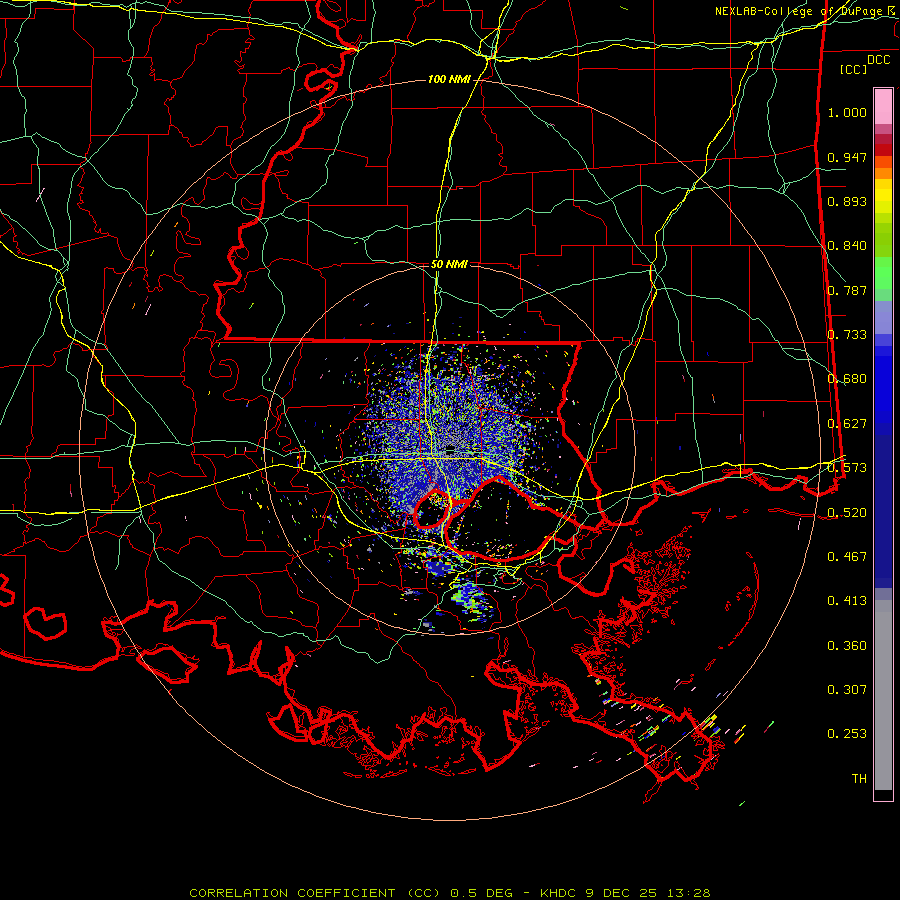Select the 1.000 scale value
The width and height of the screenshot is (900, 900).
click(x=847, y=112)
